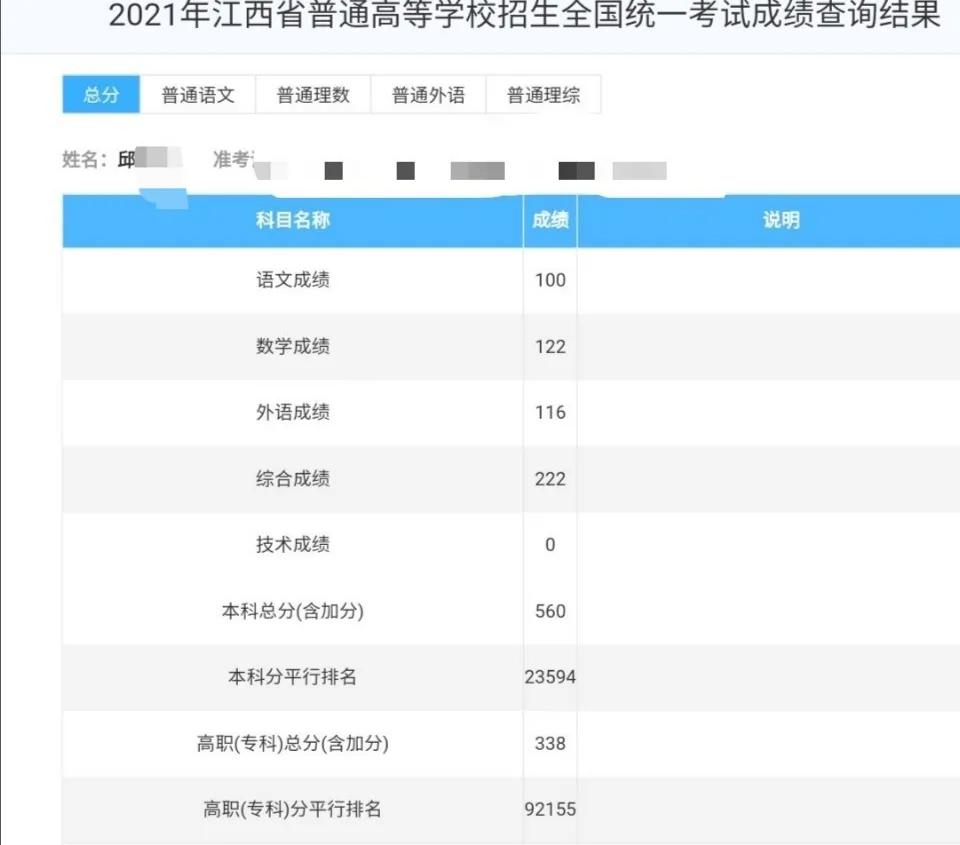Select the 技术成绩 row
This screenshot has width=960, height=845.
tap(292, 545)
